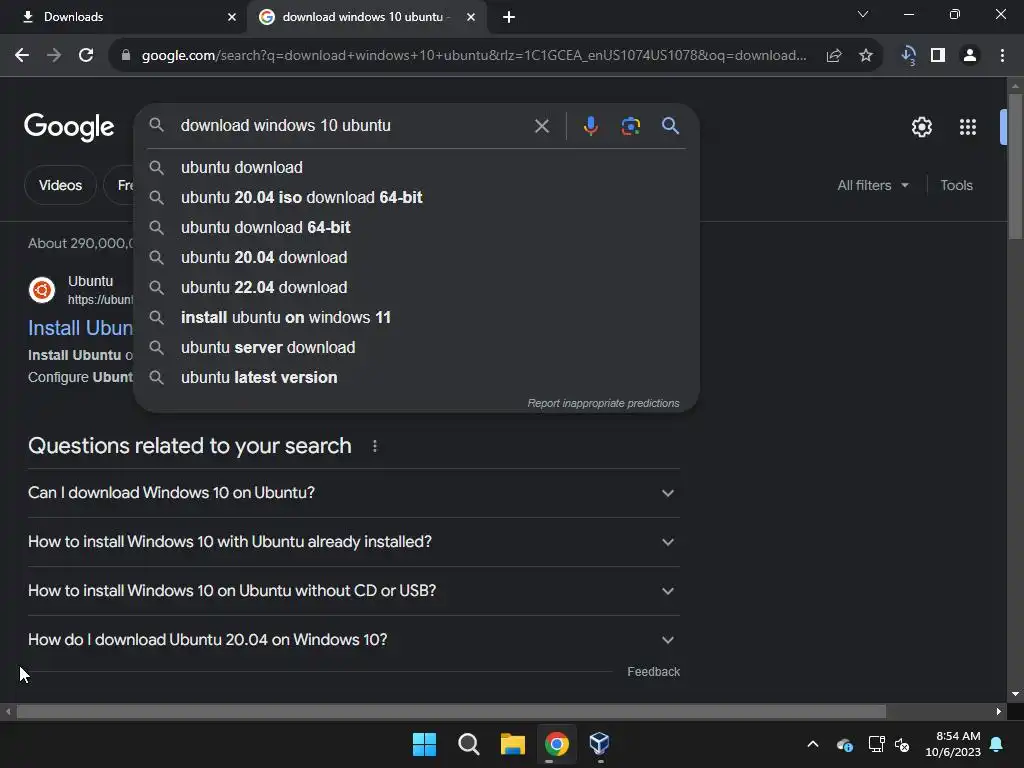Open taskbar Search
This screenshot has width=1024, height=768.
click(469, 744)
